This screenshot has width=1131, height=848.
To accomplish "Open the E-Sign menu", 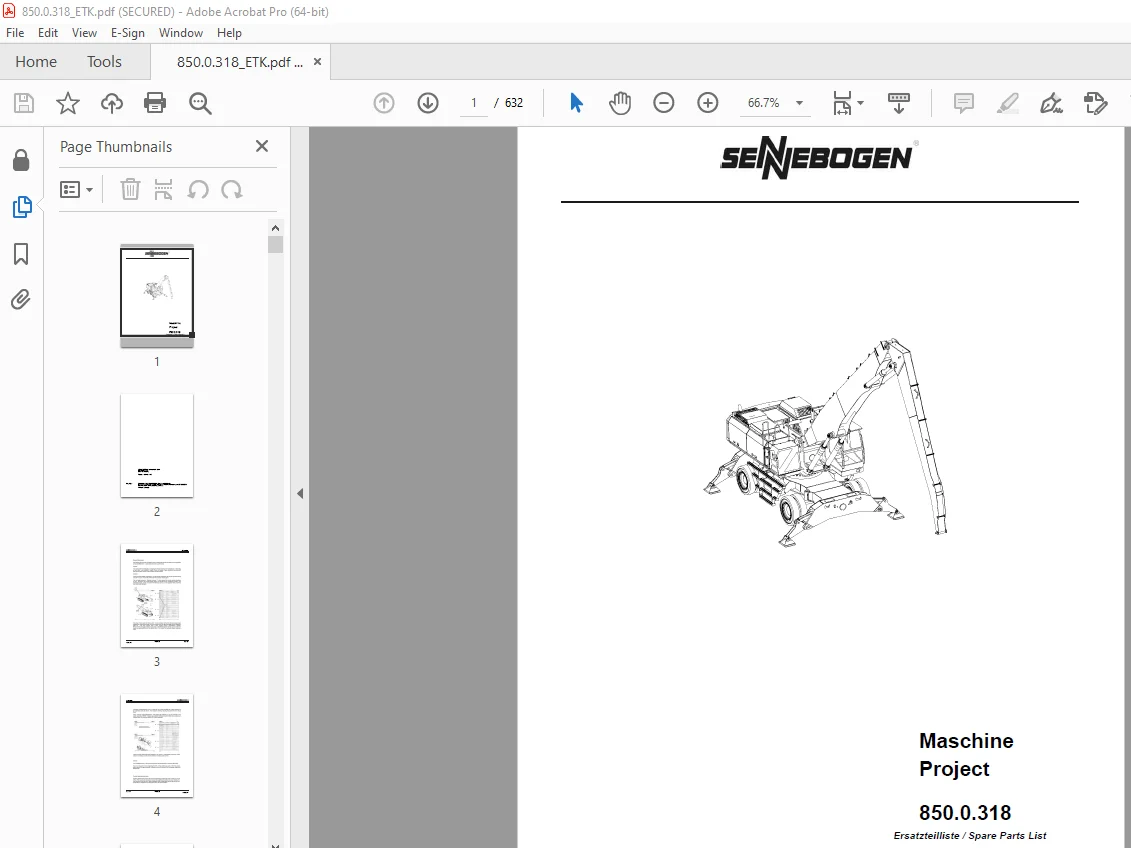I will (128, 32).
